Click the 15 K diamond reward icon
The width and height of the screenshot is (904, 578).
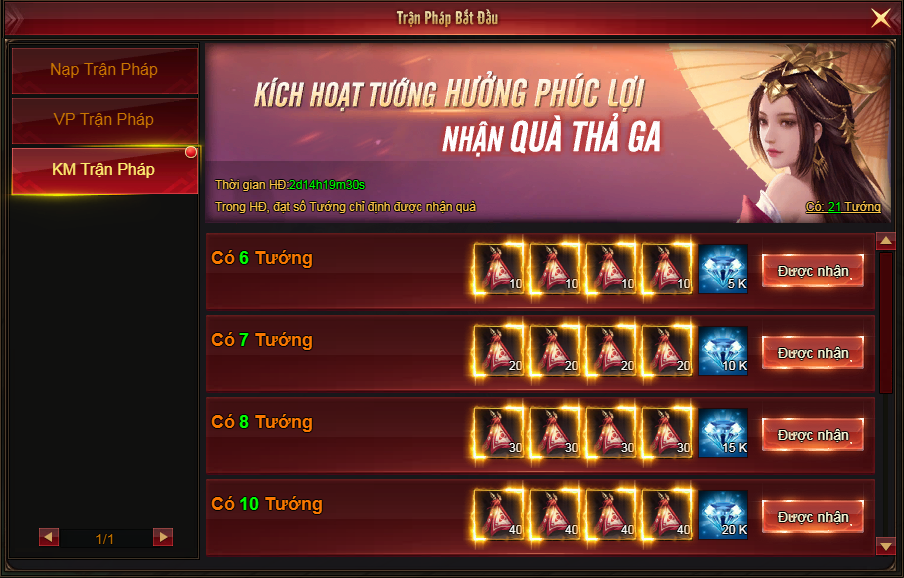[723, 433]
